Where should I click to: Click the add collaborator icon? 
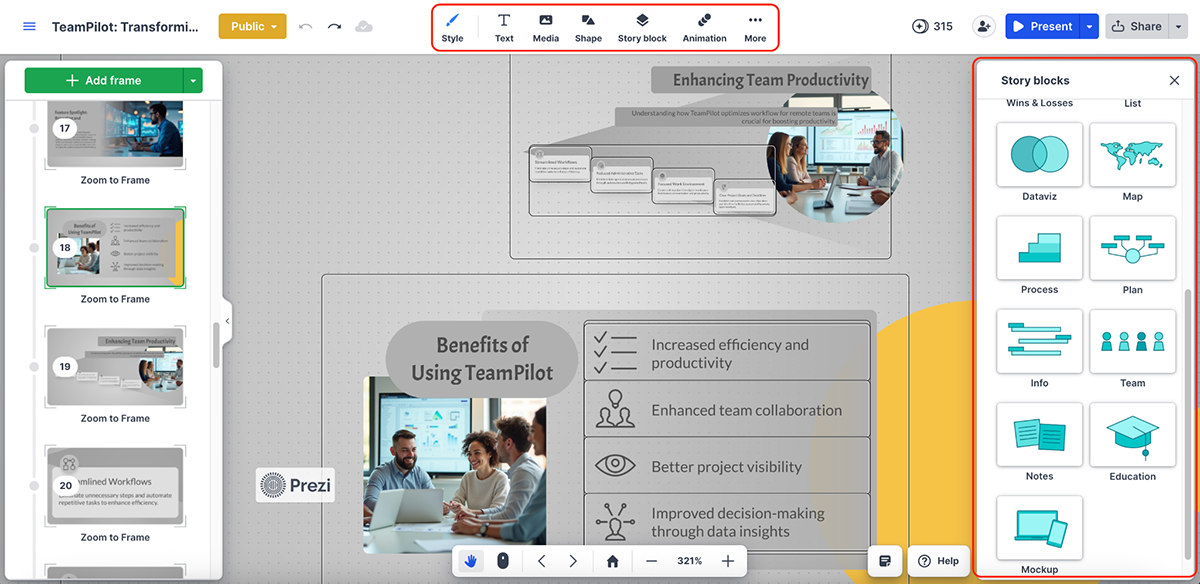983,26
